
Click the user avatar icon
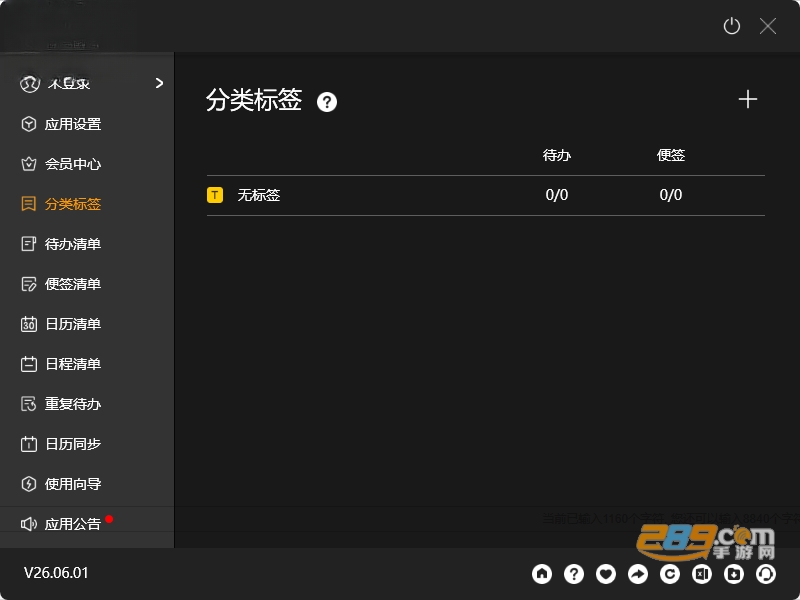click(30, 83)
